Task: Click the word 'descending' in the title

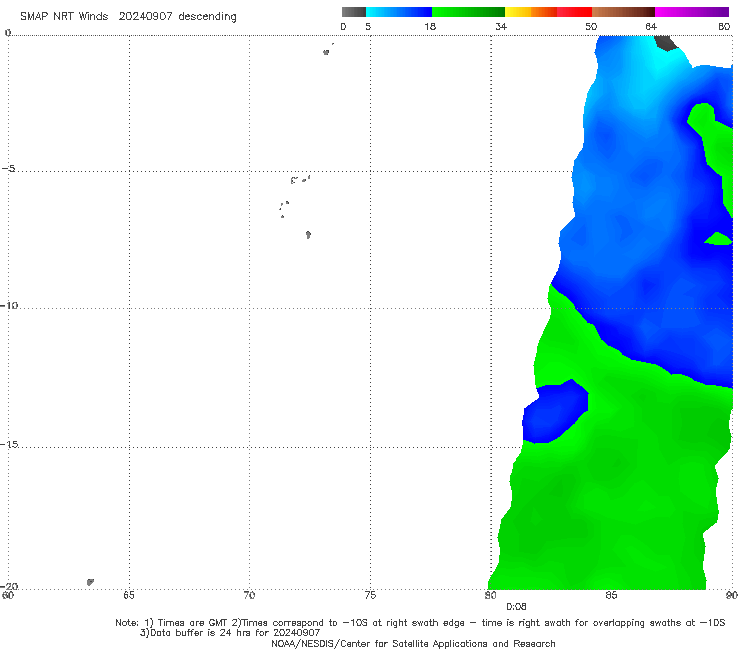Action: pos(207,17)
